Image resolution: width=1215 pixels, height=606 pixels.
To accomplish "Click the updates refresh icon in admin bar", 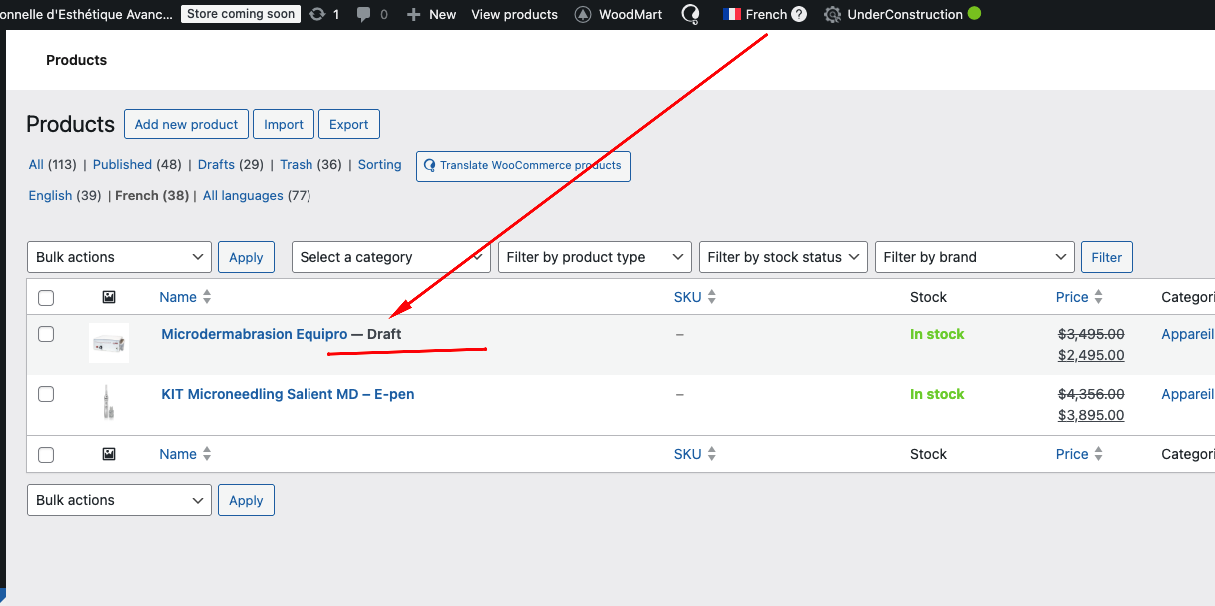I will tap(317, 14).
